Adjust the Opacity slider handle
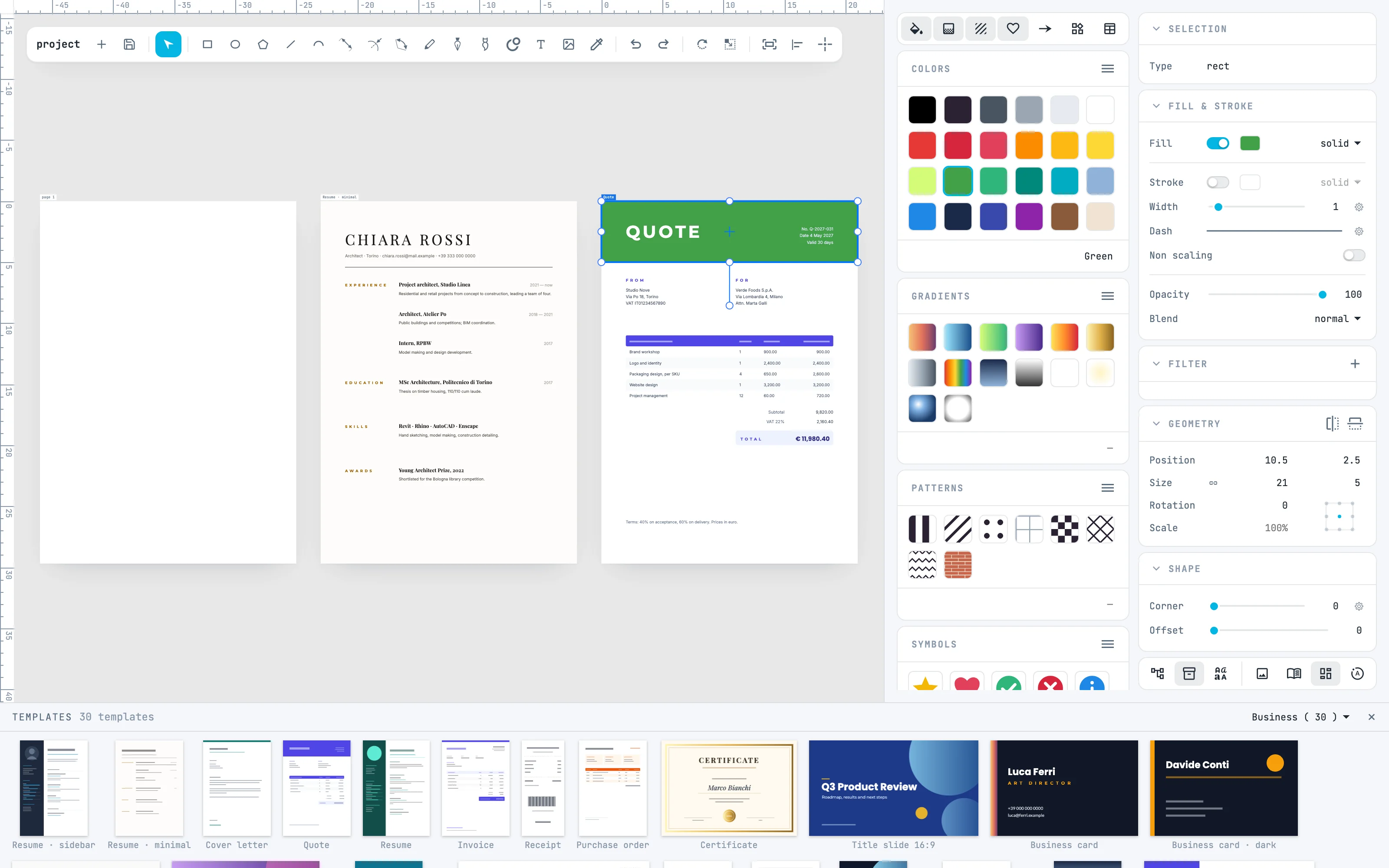 pos(1323,295)
